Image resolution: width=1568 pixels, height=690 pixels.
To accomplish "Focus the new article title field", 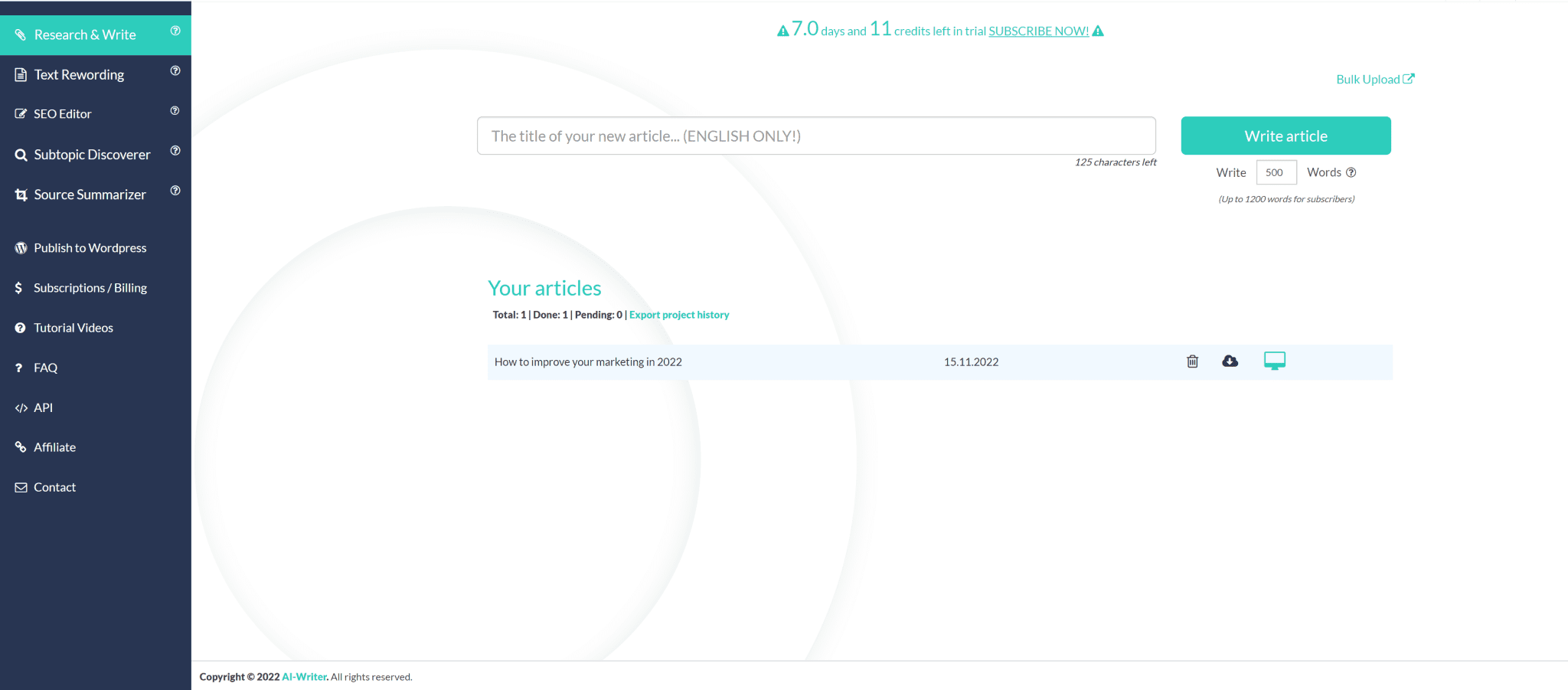I will click(x=815, y=136).
